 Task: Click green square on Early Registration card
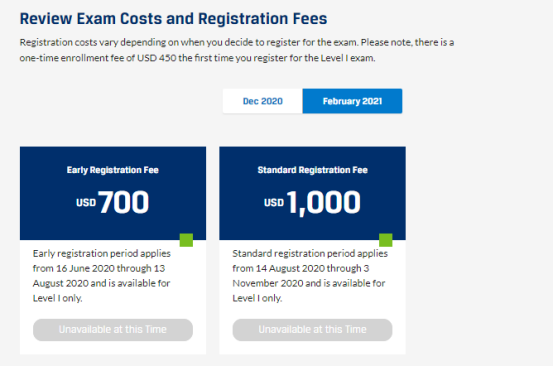pyautogui.click(x=186, y=240)
